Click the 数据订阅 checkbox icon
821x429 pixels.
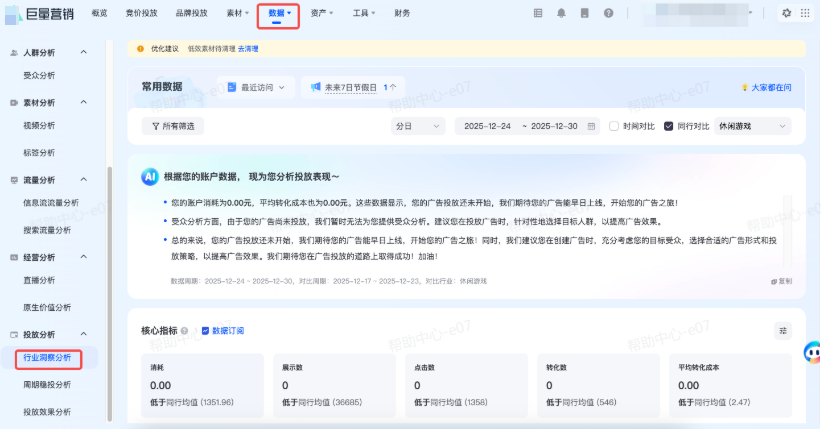click(x=205, y=331)
